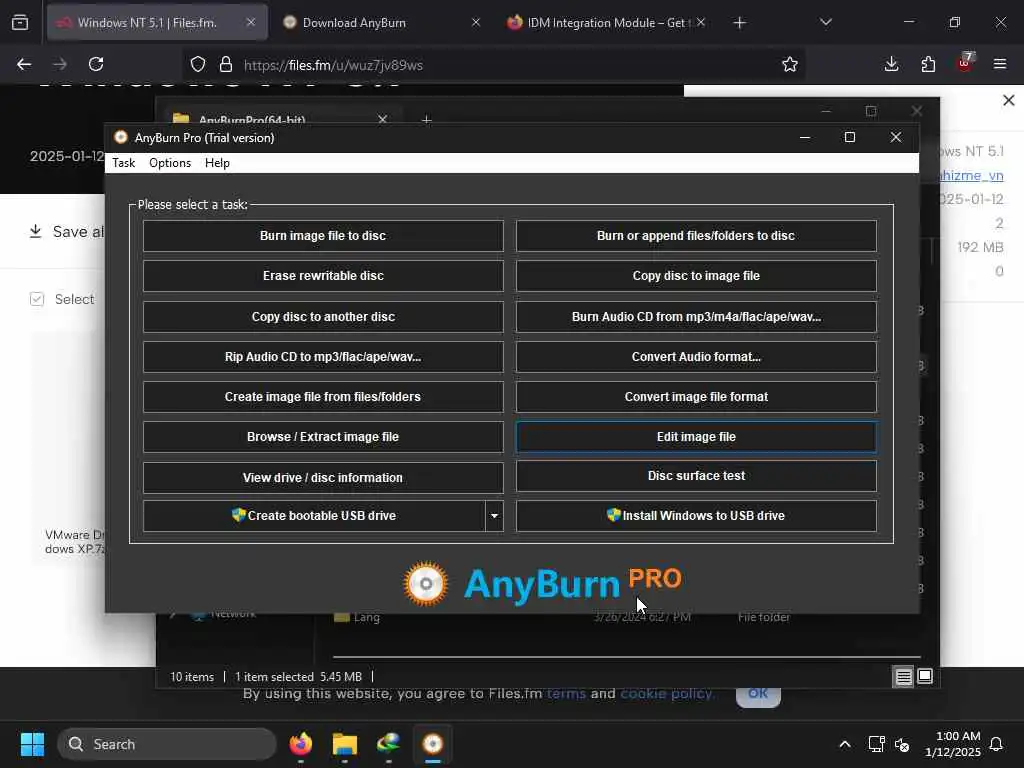Click the uBlock extension icon

click(x=965, y=63)
